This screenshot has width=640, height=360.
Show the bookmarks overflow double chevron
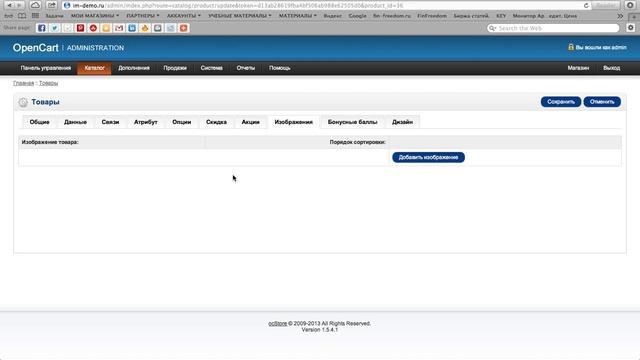click(x=620, y=16)
